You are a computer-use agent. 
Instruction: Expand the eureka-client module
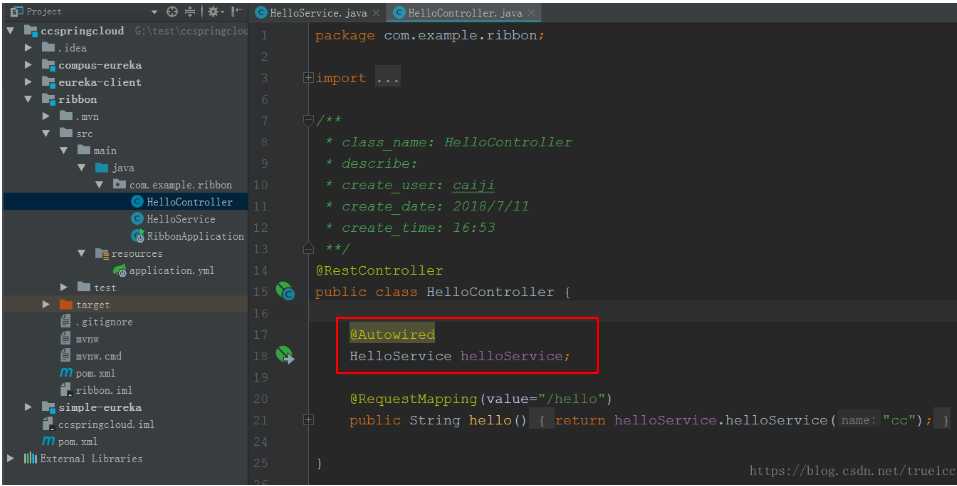point(28,82)
